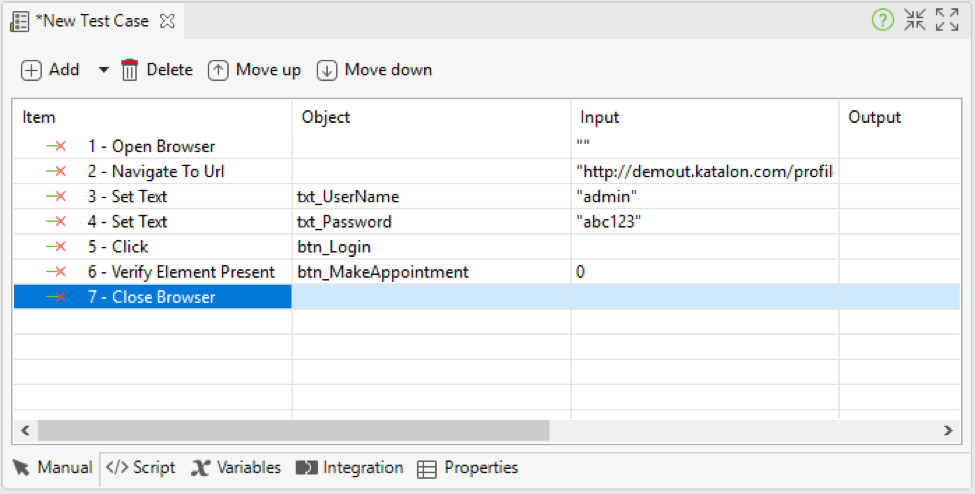Click the Delete trash can icon
This screenshot has height=494, width=975.
point(129,70)
